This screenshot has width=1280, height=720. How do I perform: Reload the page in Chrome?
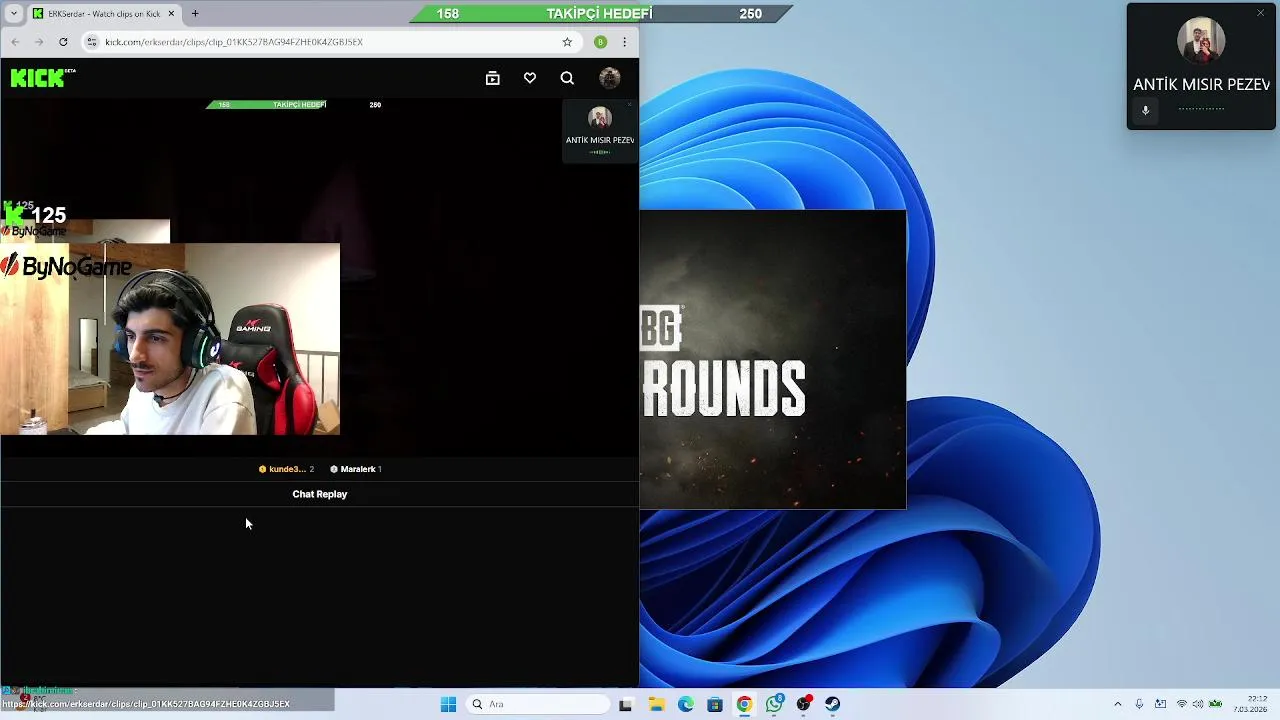click(x=63, y=42)
